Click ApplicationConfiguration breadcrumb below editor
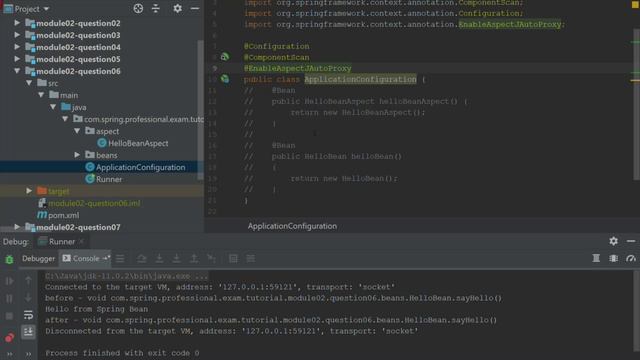 (x=292, y=226)
